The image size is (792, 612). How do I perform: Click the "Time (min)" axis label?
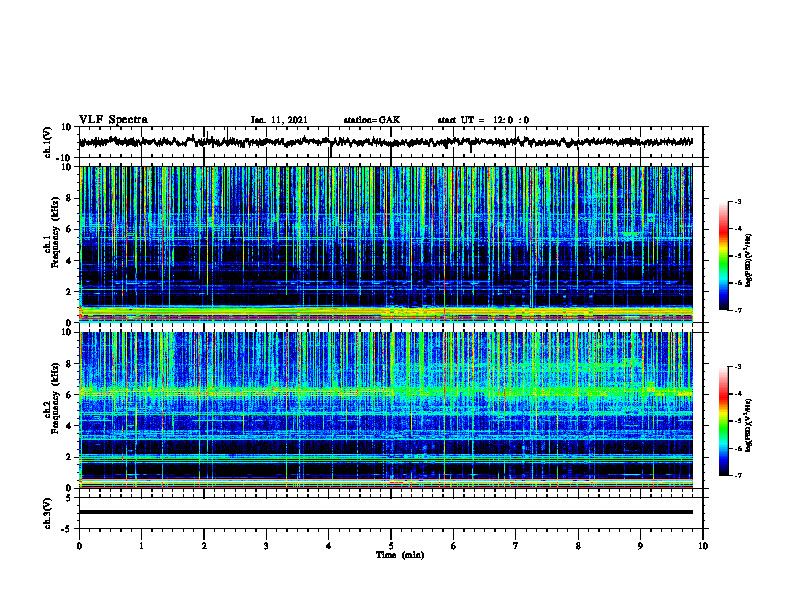(400, 555)
